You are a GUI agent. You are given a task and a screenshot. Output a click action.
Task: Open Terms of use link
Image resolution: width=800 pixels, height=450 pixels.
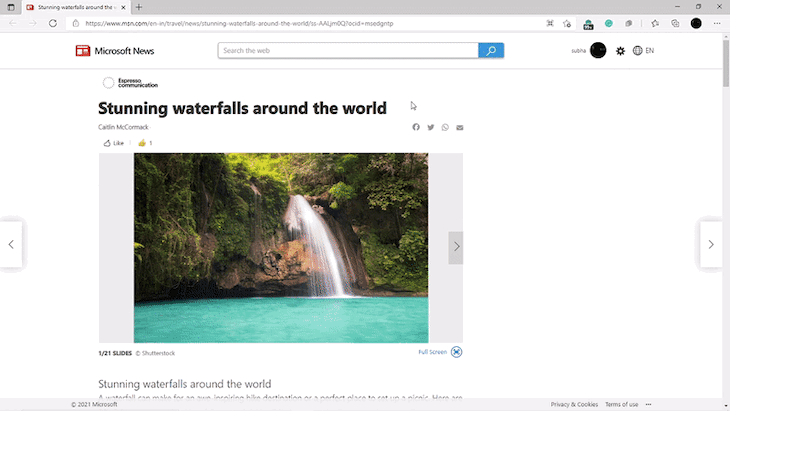[x=621, y=404]
